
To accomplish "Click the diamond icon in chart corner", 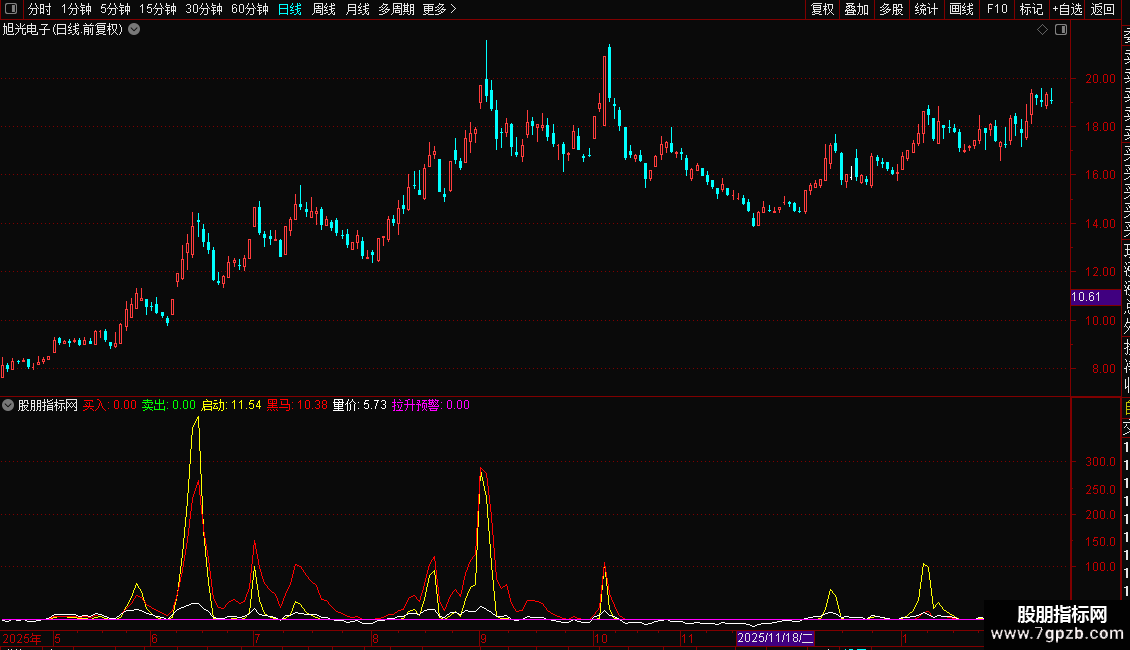I will click(x=1042, y=30).
